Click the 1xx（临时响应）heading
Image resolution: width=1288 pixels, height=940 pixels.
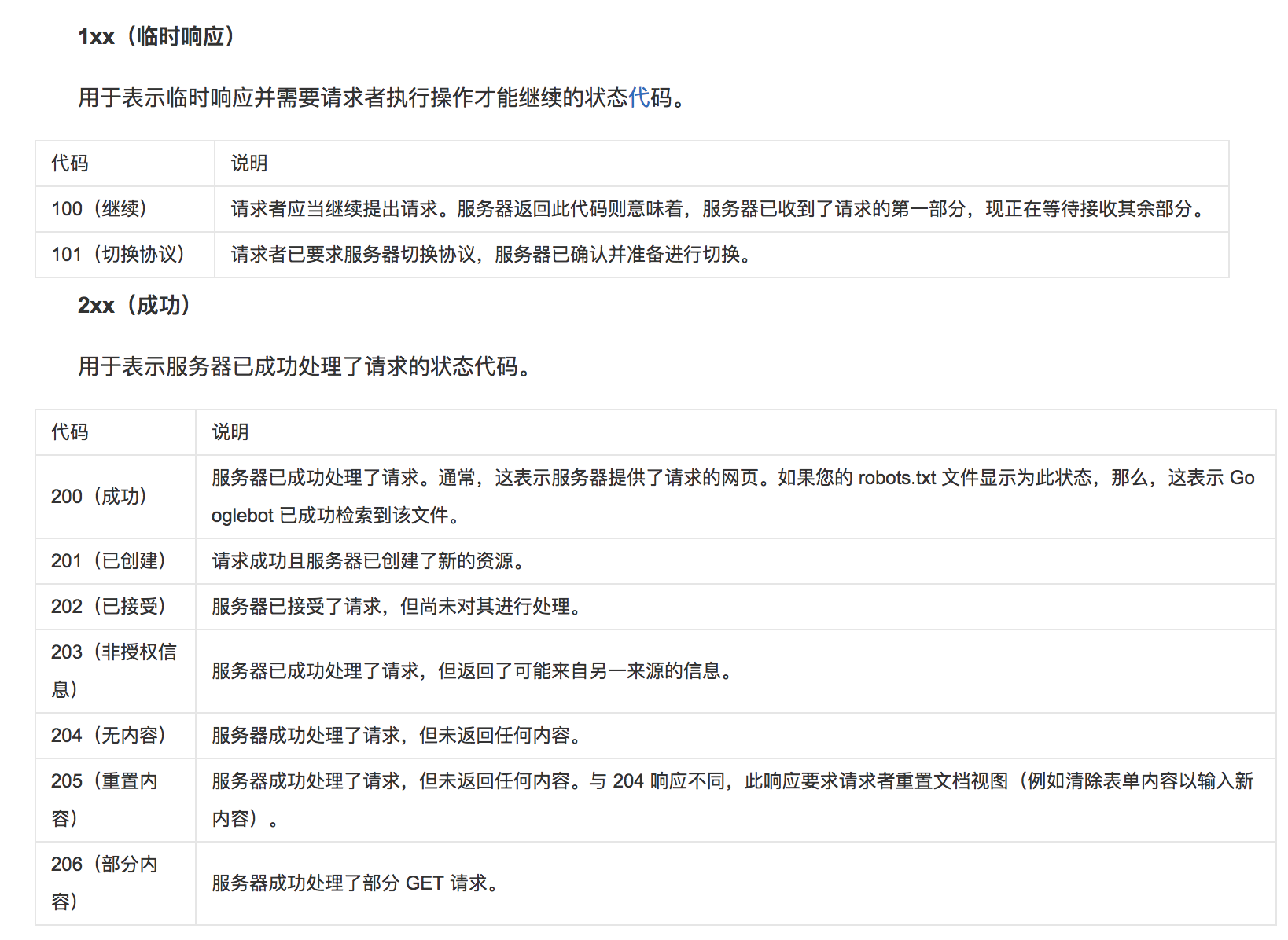pos(156,37)
